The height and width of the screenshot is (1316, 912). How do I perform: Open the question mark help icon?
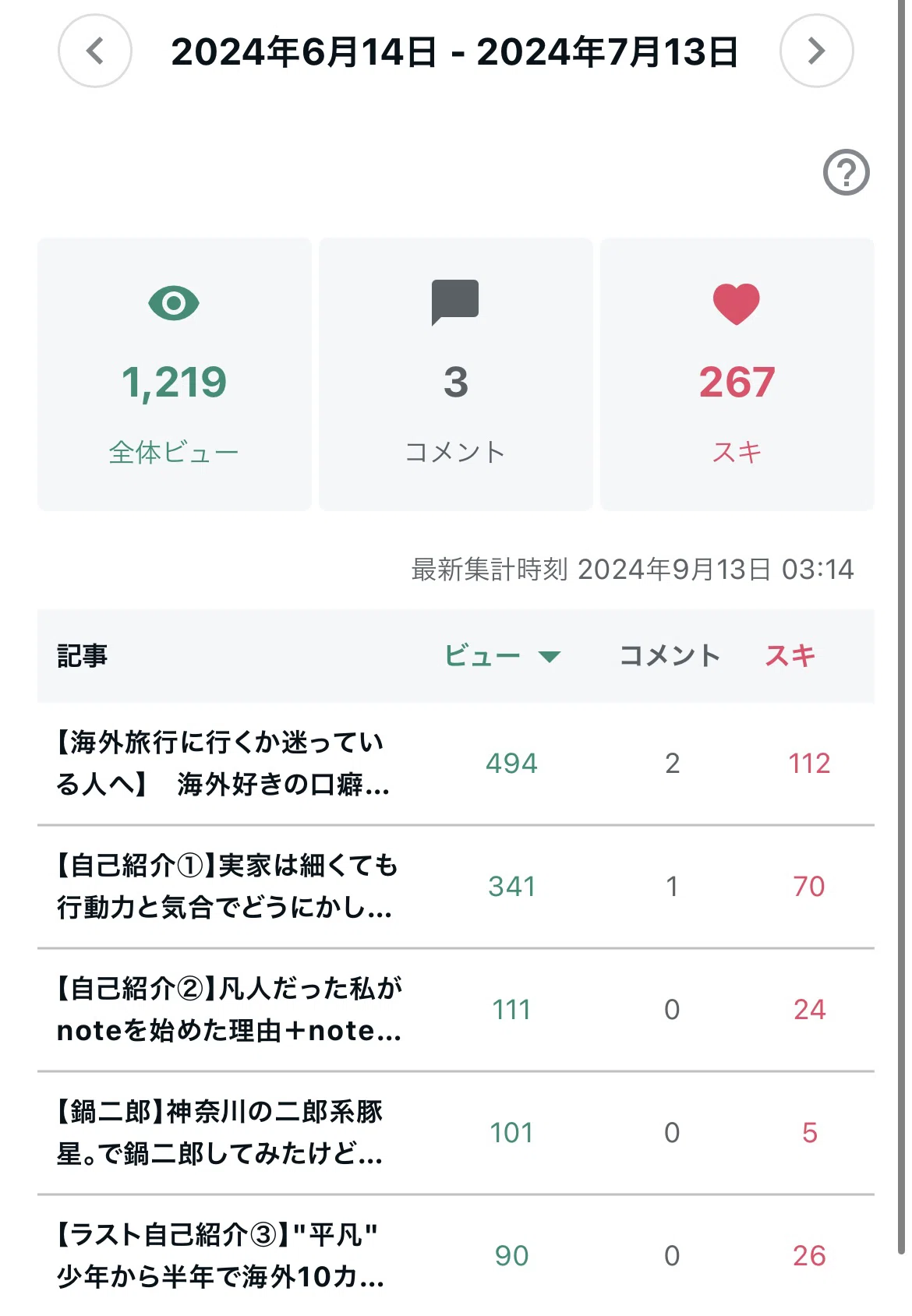pos(847,172)
